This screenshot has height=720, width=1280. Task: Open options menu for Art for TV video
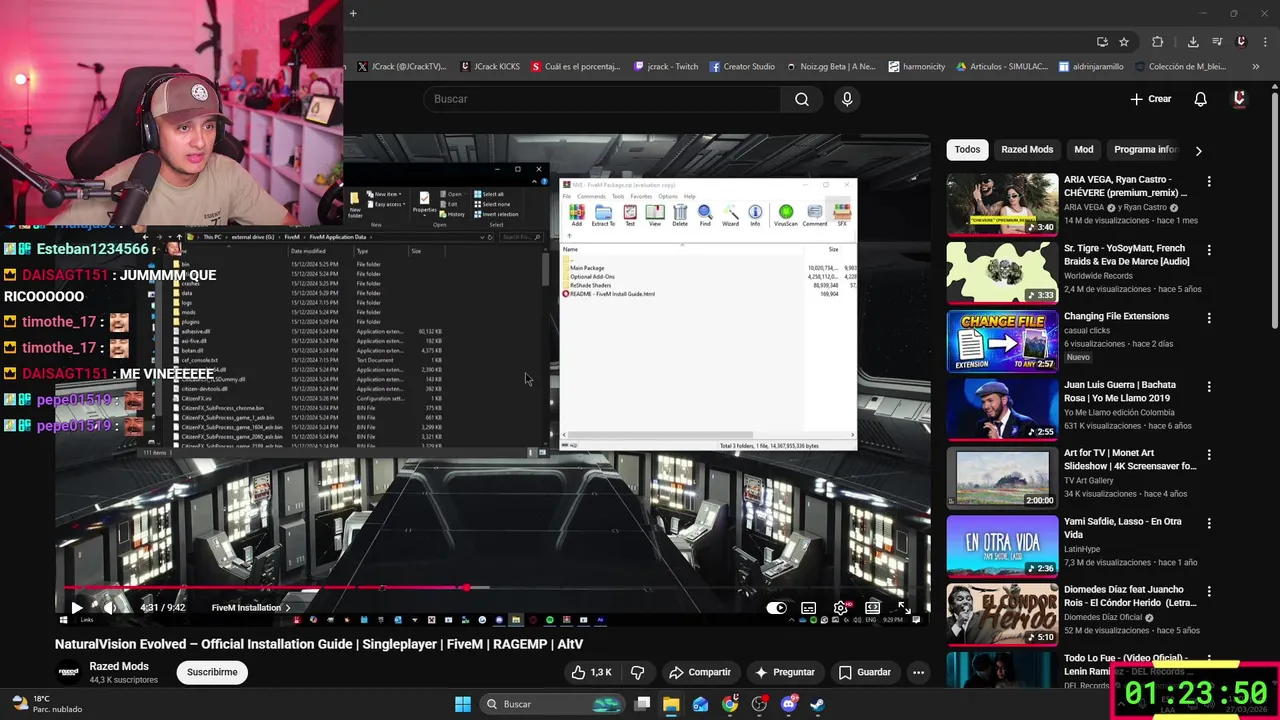point(1209,455)
